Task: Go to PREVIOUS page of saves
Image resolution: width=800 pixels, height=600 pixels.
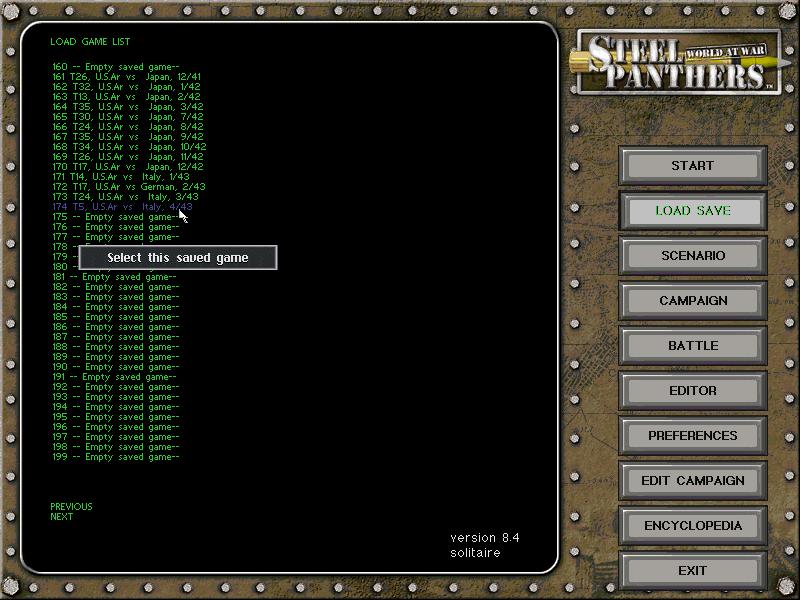Action: tap(71, 507)
